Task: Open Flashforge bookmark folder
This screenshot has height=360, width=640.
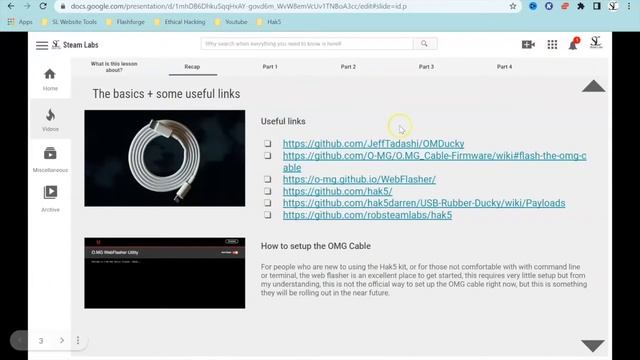Action: click(126, 22)
